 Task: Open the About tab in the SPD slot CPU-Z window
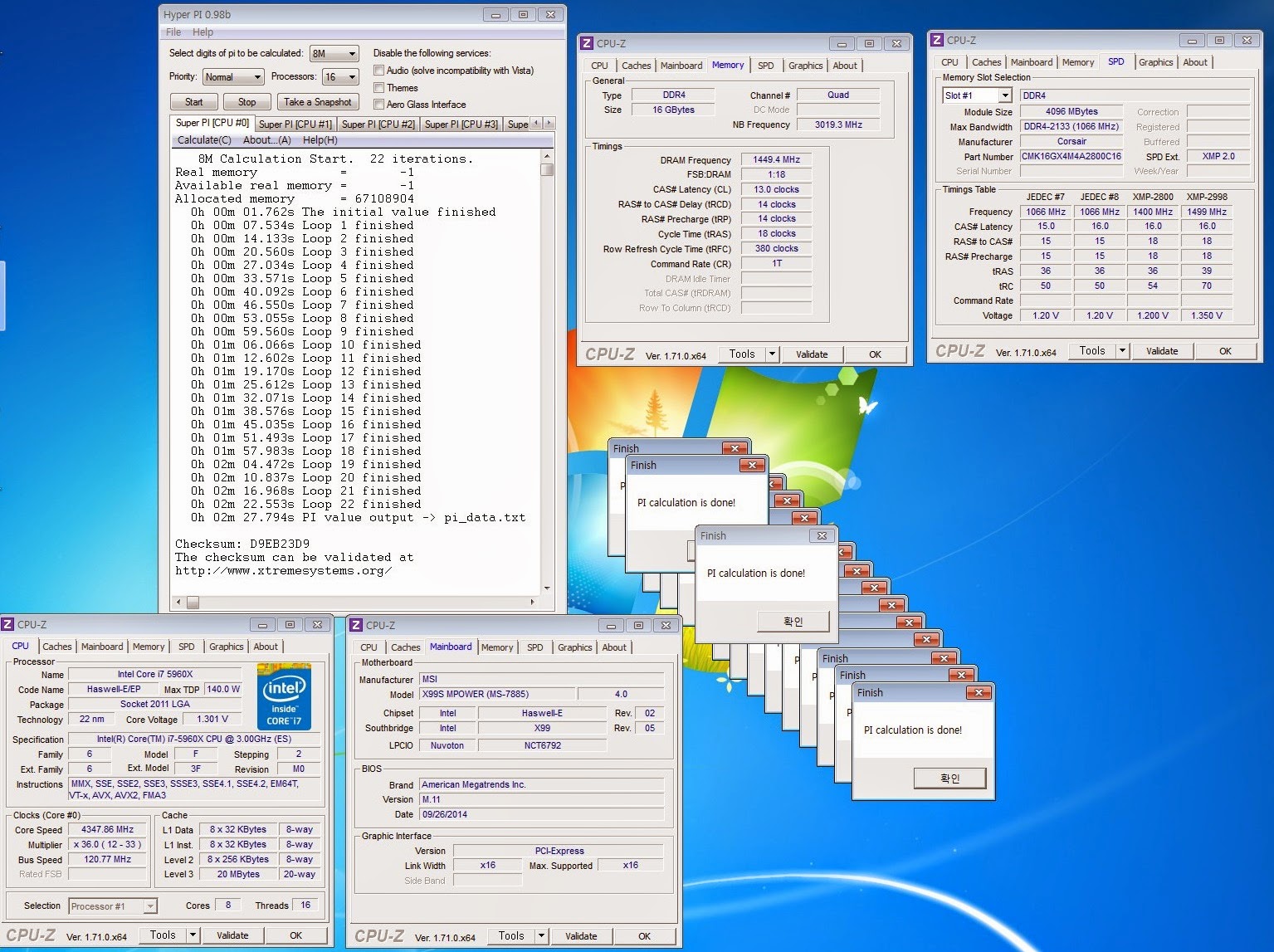1195,62
